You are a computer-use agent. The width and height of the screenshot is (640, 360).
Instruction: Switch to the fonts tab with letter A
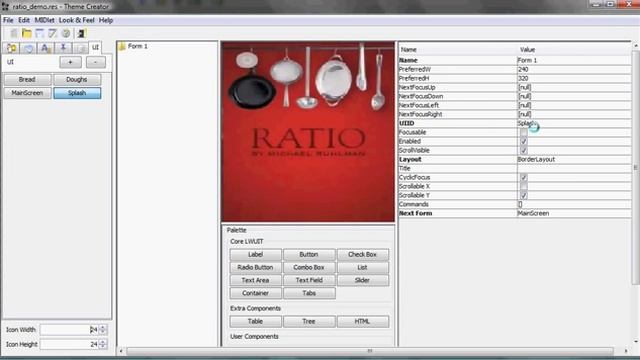[45, 48]
